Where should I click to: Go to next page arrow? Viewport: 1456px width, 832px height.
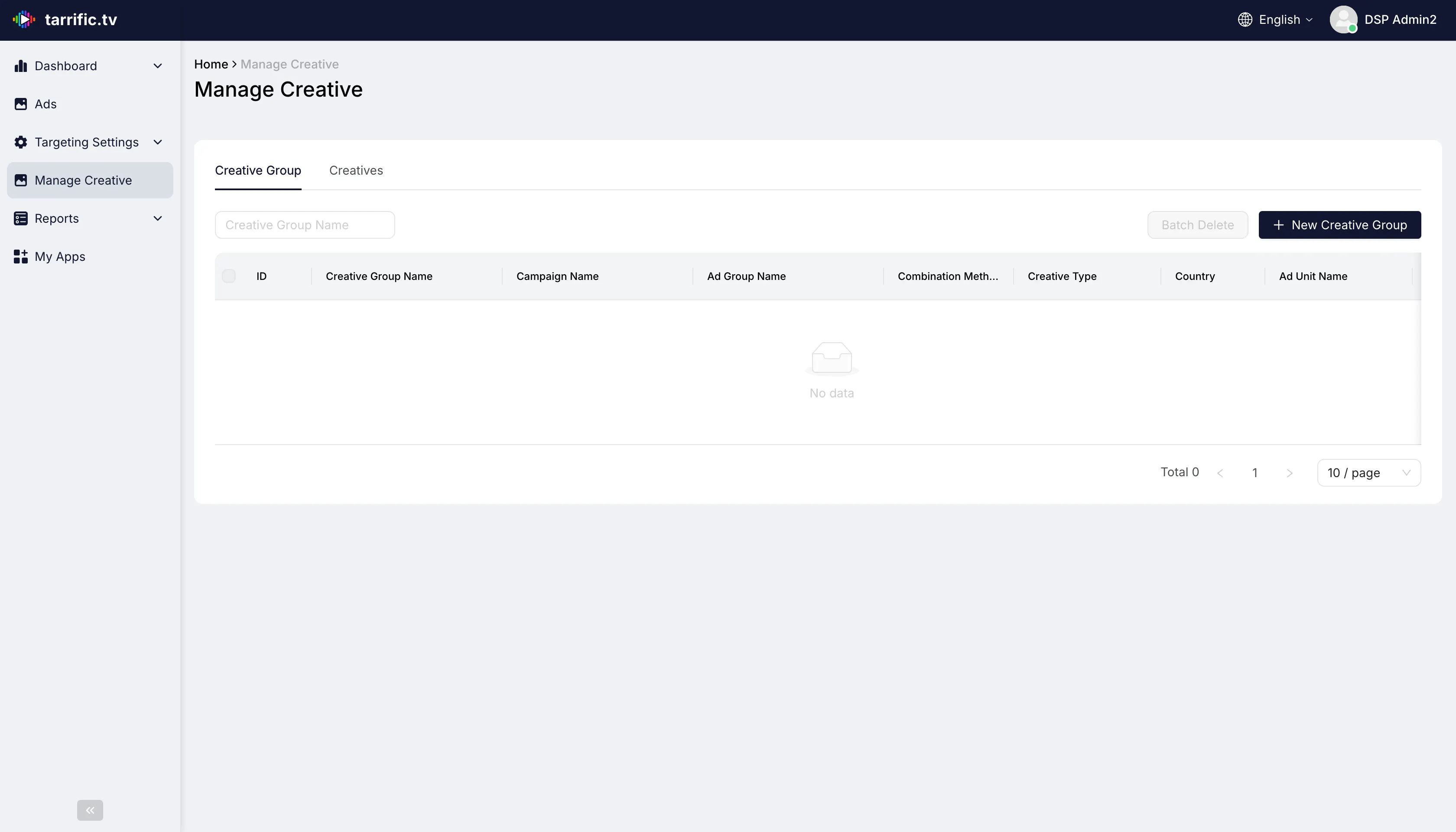[1289, 473]
